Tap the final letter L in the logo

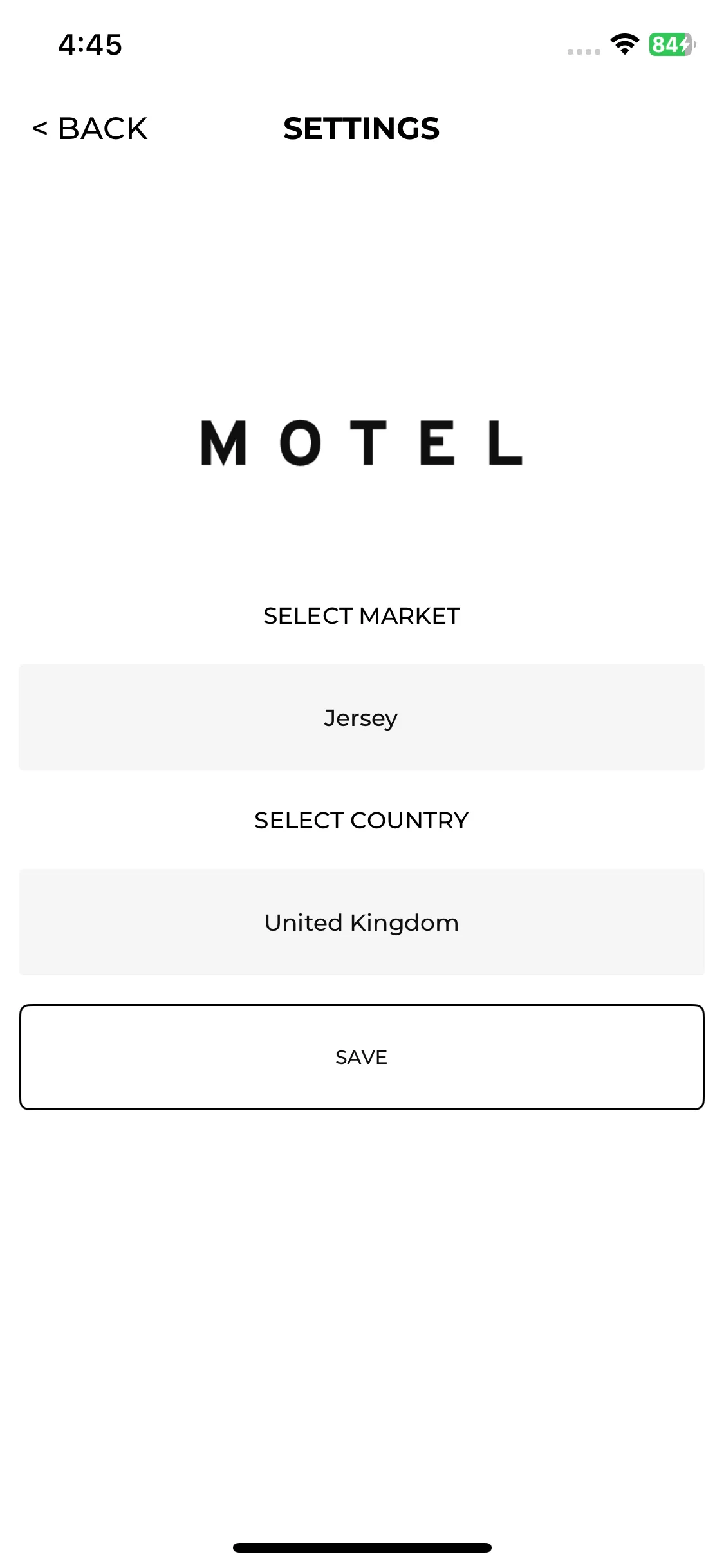[x=506, y=443]
